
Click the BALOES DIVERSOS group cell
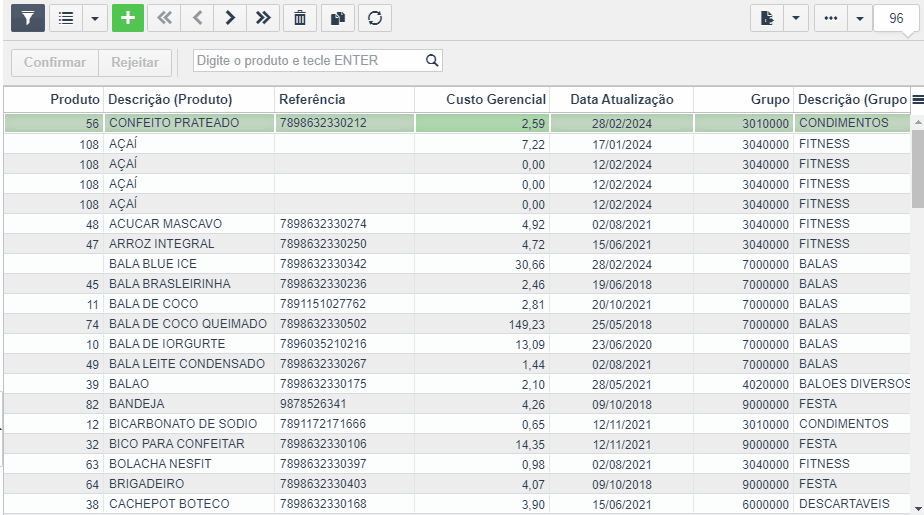click(852, 384)
